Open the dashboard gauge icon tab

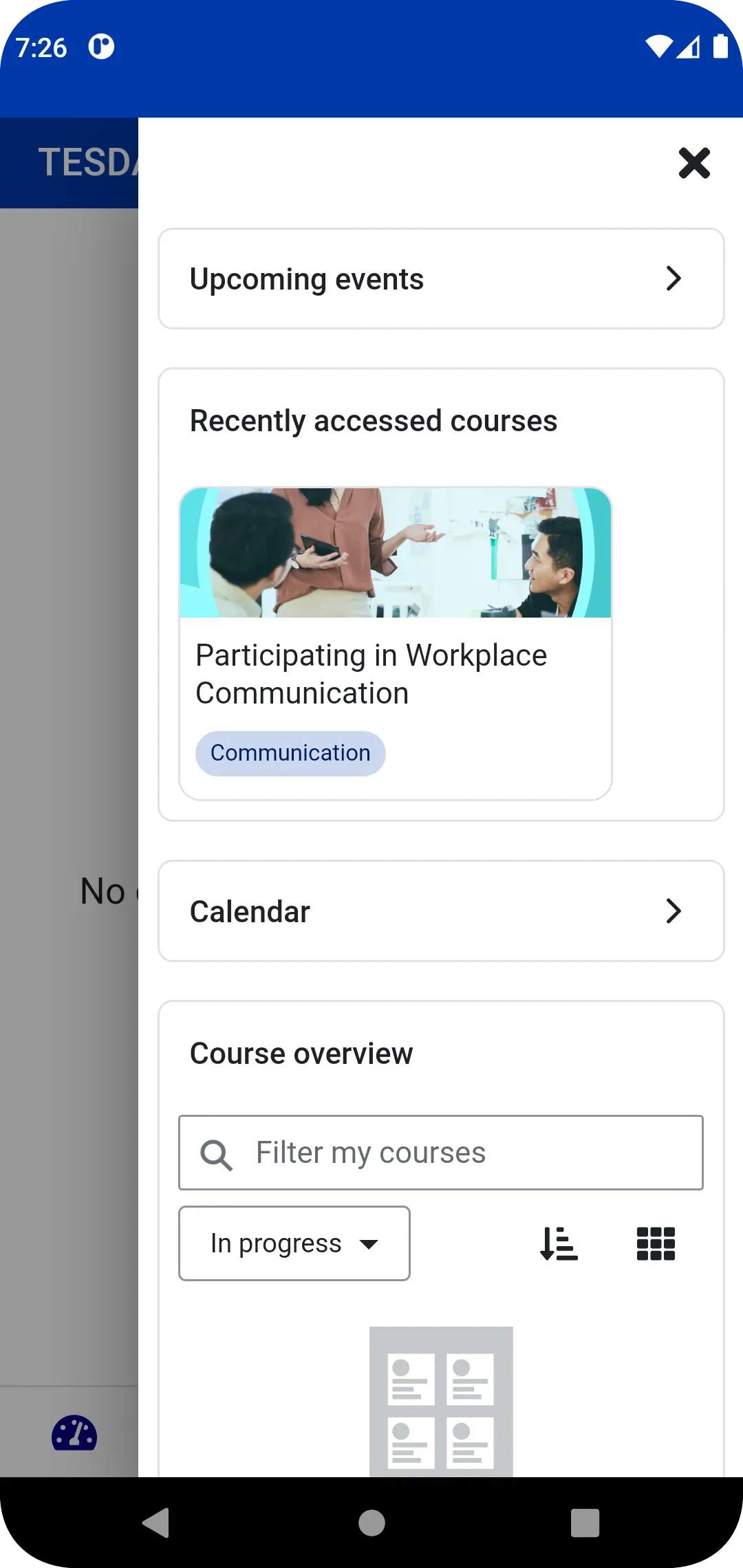pos(74,1434)
